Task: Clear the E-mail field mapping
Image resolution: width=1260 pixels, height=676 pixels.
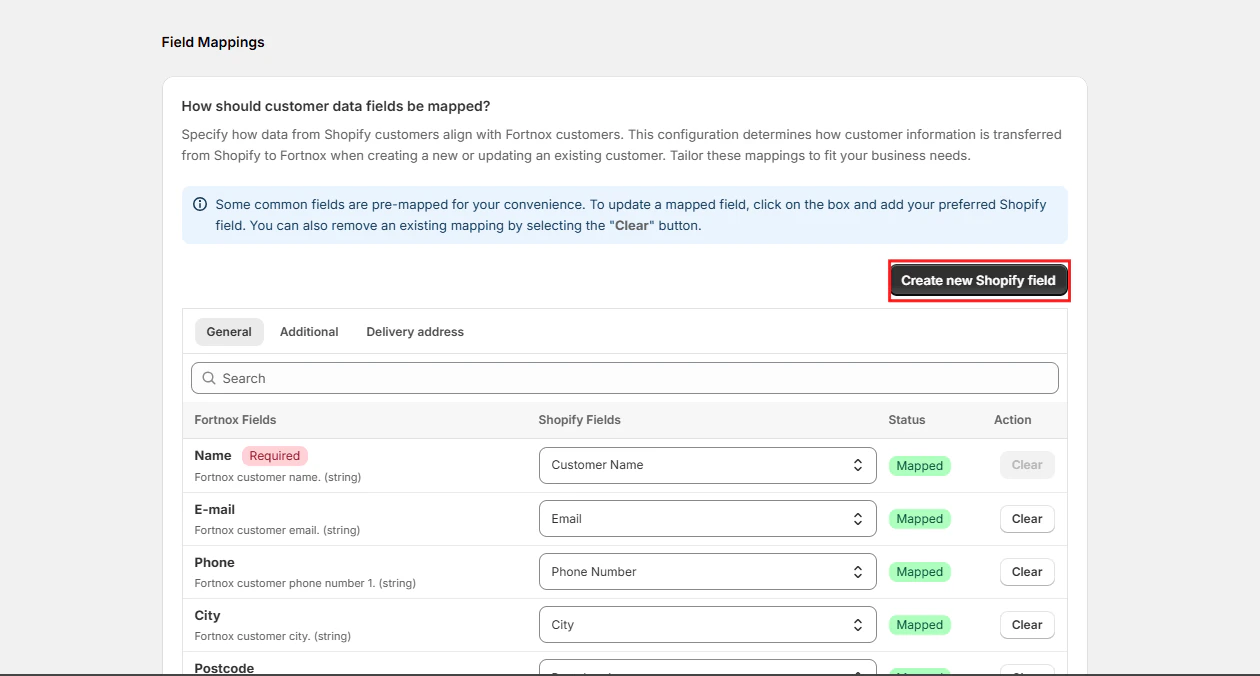Action: 1027,519
